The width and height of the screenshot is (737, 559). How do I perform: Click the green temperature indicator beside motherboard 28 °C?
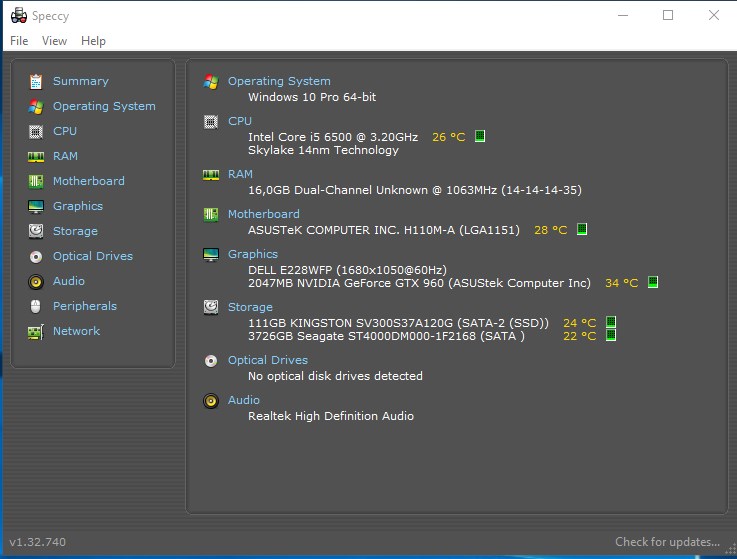[582, 229]
